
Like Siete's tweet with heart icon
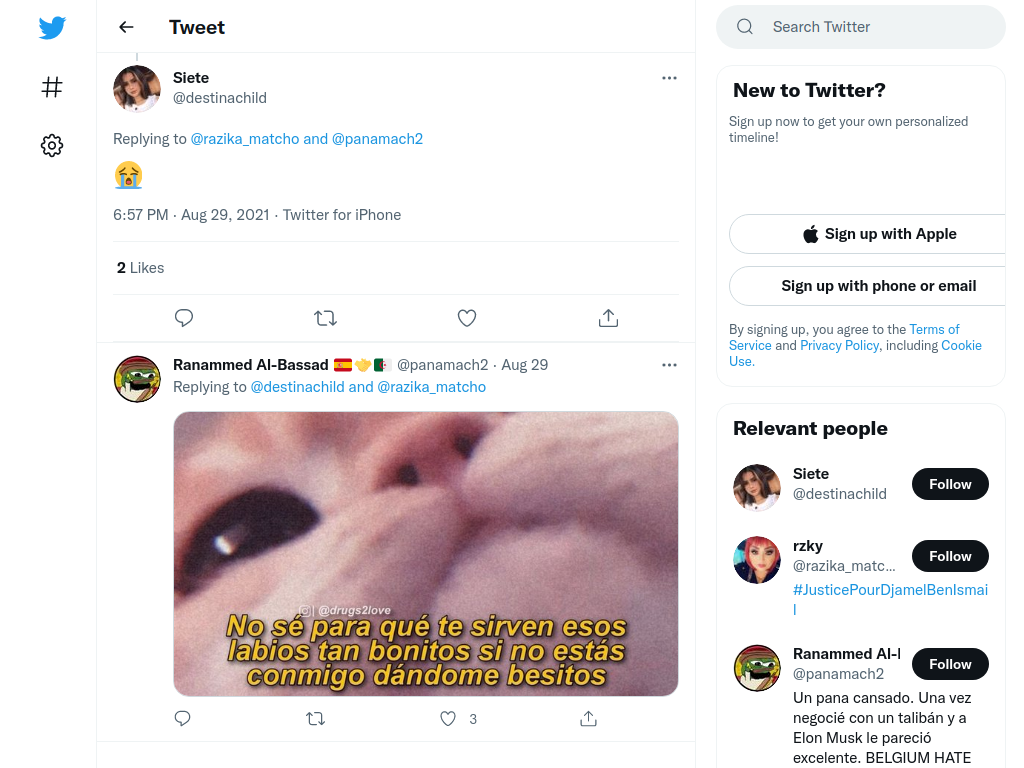466,318
